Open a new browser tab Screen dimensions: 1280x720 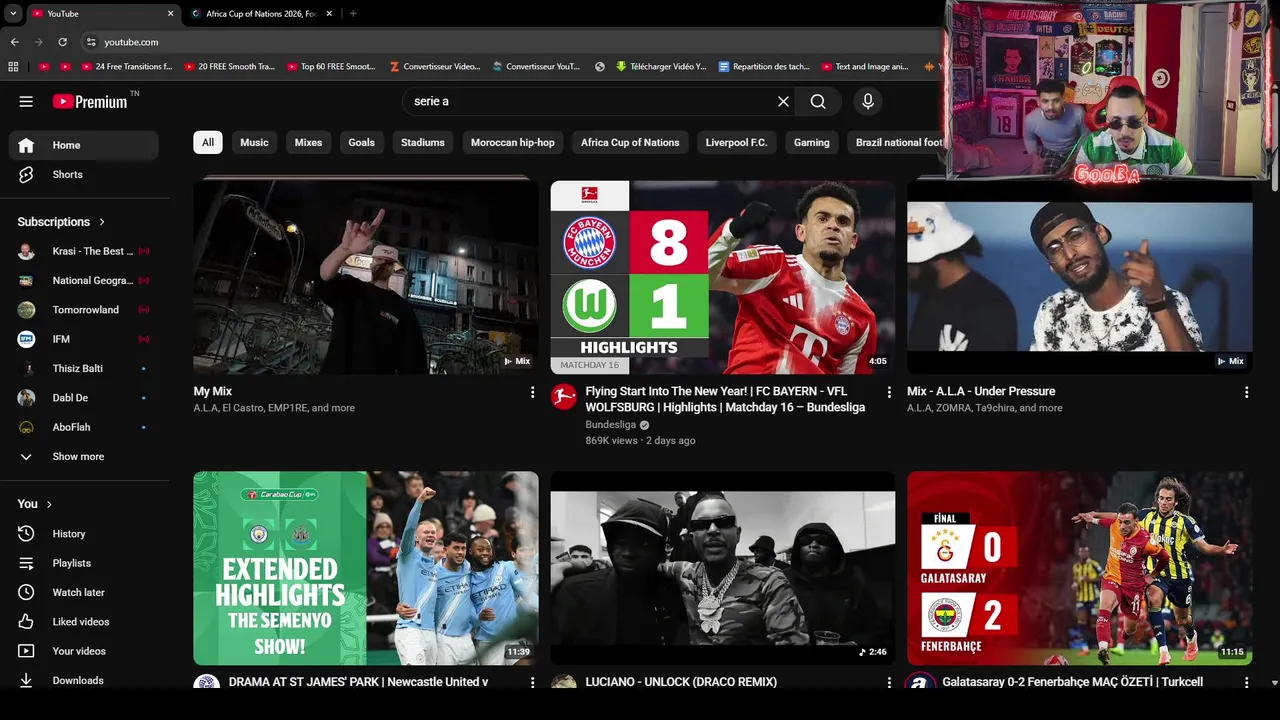353,14
